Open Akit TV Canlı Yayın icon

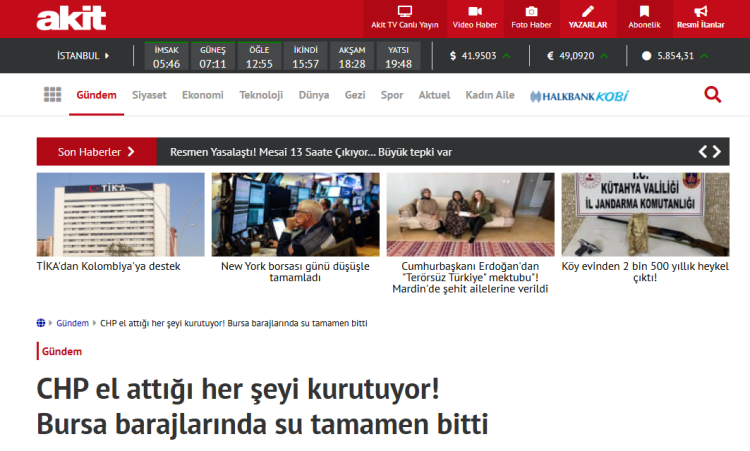404,11
